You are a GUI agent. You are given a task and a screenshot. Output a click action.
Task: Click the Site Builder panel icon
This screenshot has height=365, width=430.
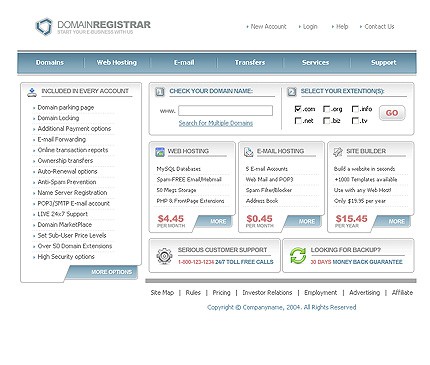(338, 152)
